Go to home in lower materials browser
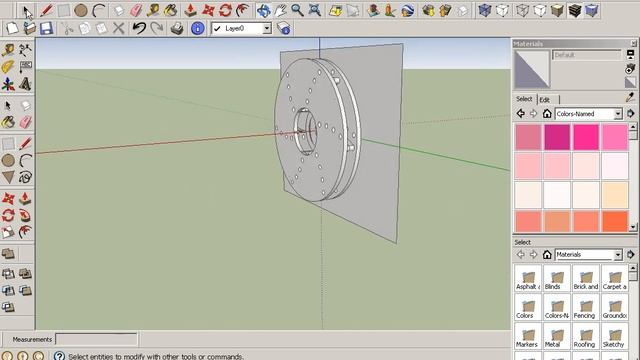 click(547, 255)
